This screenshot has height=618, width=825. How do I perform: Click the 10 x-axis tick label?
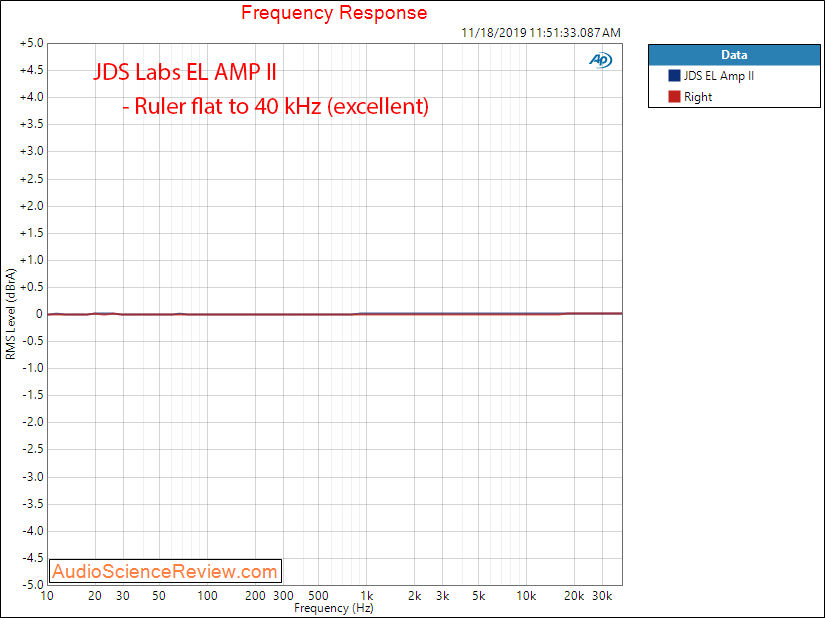click(47, 596)
